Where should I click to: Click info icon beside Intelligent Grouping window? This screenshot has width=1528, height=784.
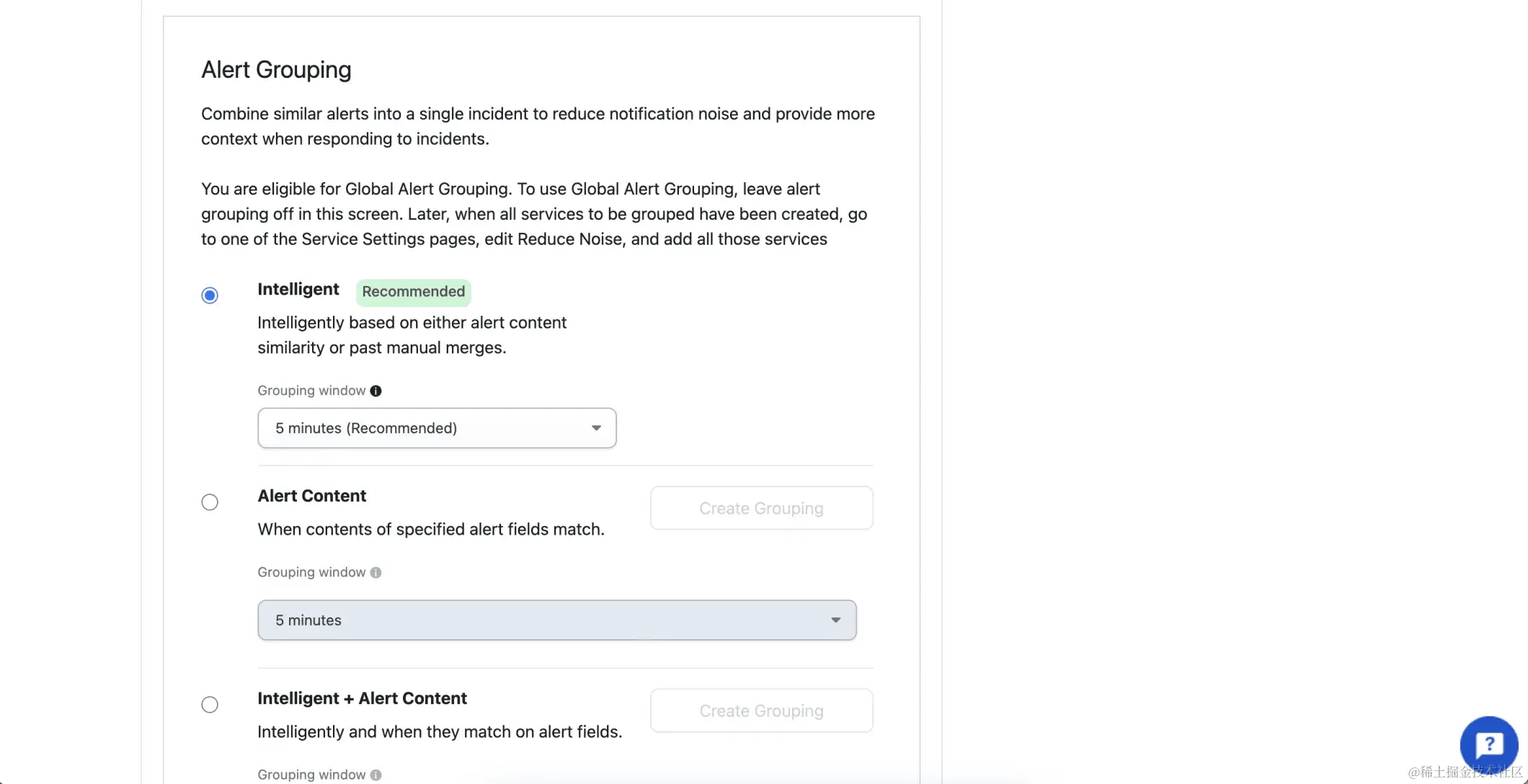(x=376, y=391)
